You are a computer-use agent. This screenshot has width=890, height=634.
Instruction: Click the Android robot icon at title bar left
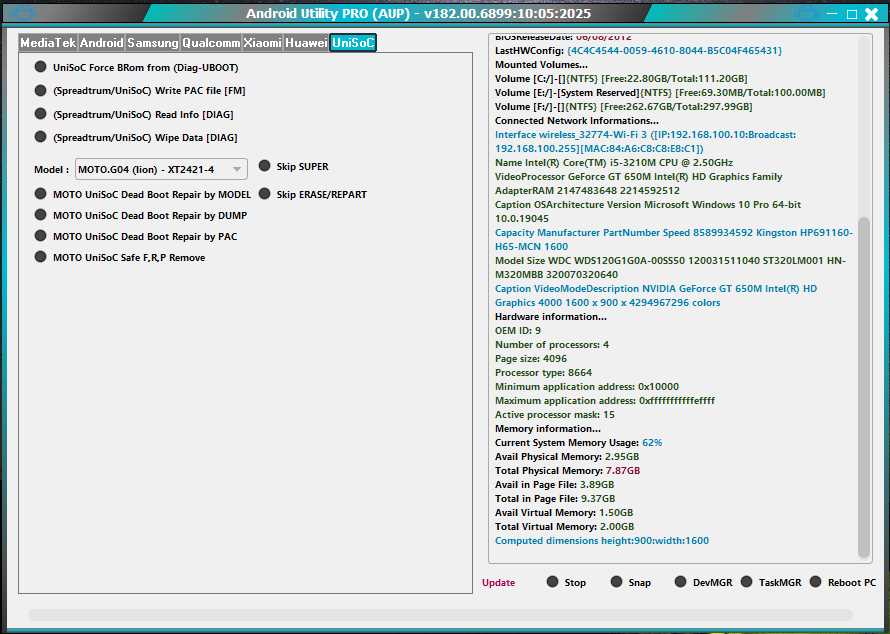click(x=24, y=12)
